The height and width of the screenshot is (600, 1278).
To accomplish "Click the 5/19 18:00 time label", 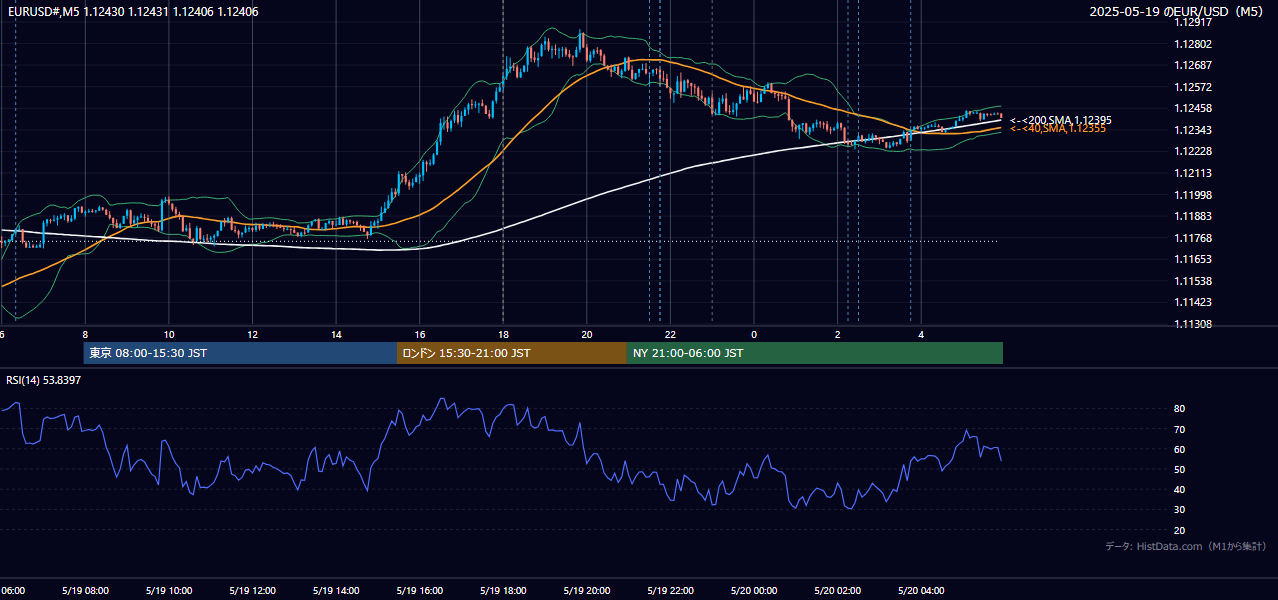I will (503, 591).
